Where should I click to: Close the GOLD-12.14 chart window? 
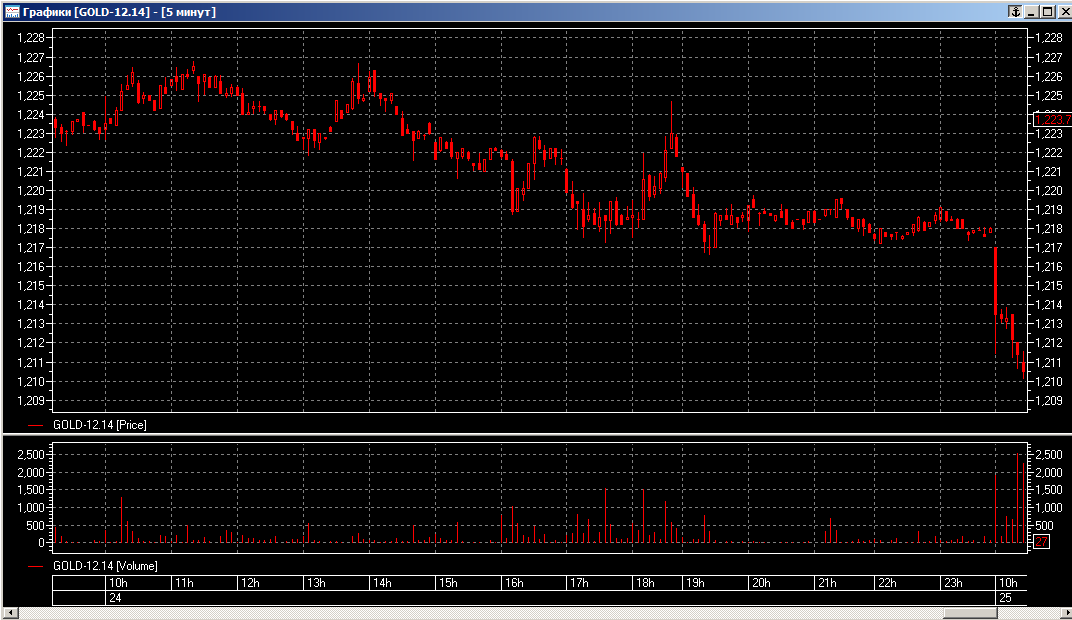tap(1062, 12)
